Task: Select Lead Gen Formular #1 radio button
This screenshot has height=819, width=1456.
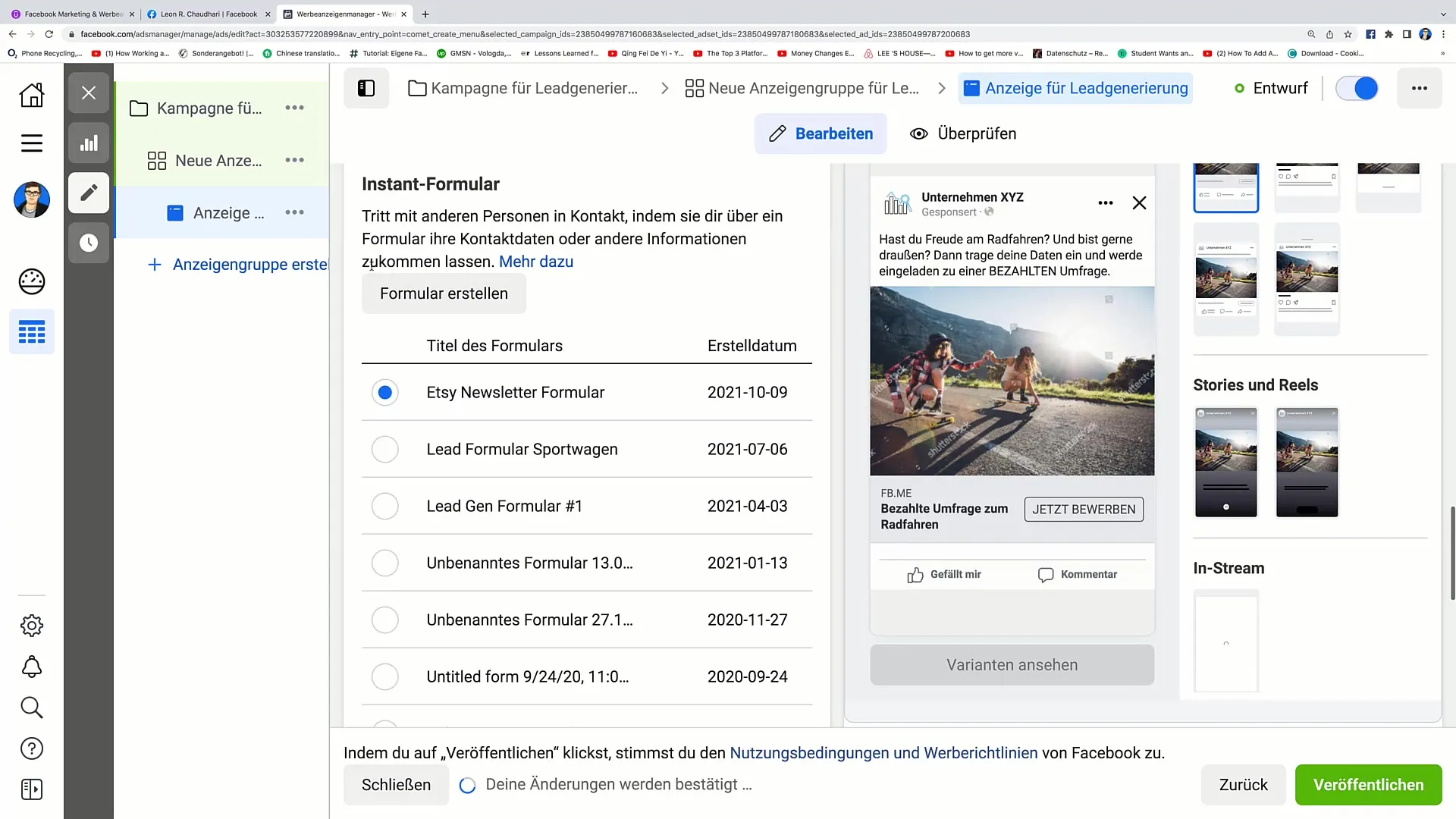Action: [385, 506]
